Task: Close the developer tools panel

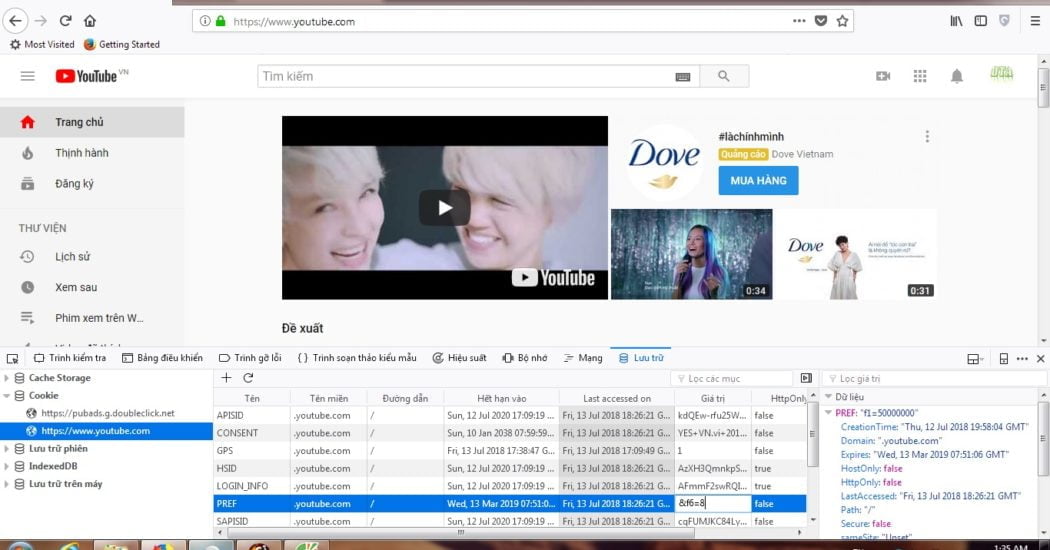Action: pyautogui.click(x=1040, y=358)
